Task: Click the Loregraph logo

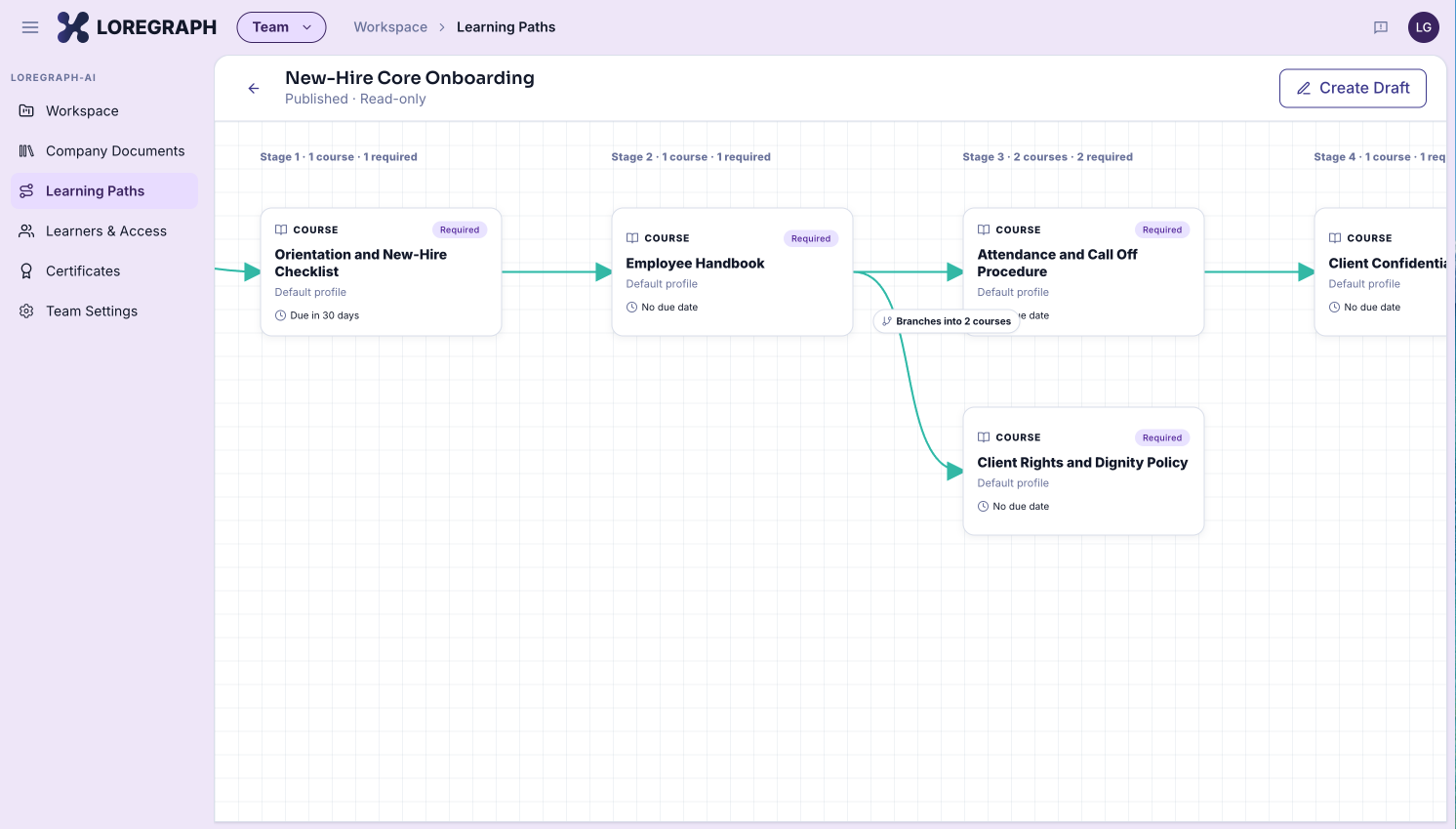Action: tap(137, 27)
